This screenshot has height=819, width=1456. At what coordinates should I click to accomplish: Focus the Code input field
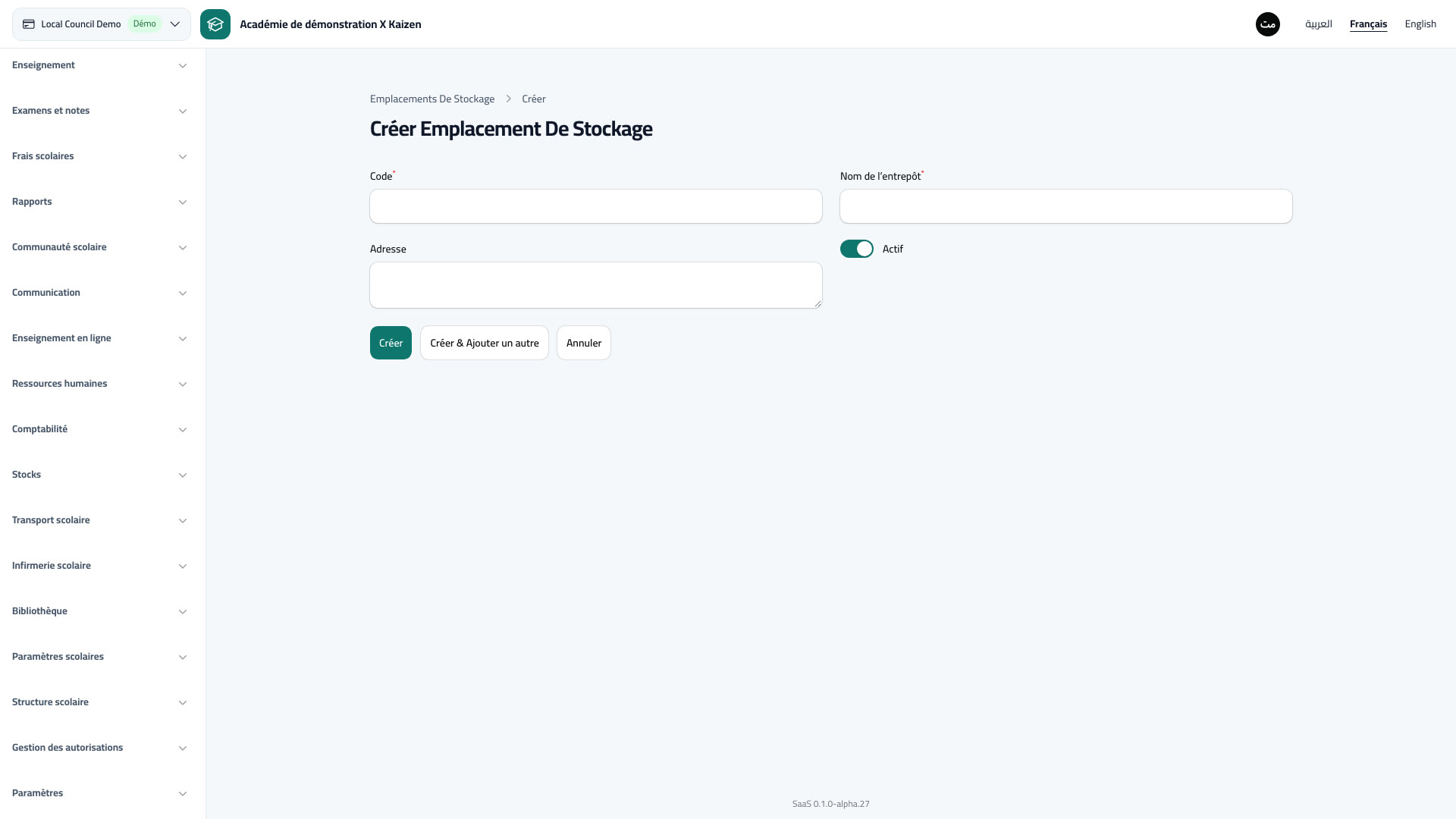[596, 206]
